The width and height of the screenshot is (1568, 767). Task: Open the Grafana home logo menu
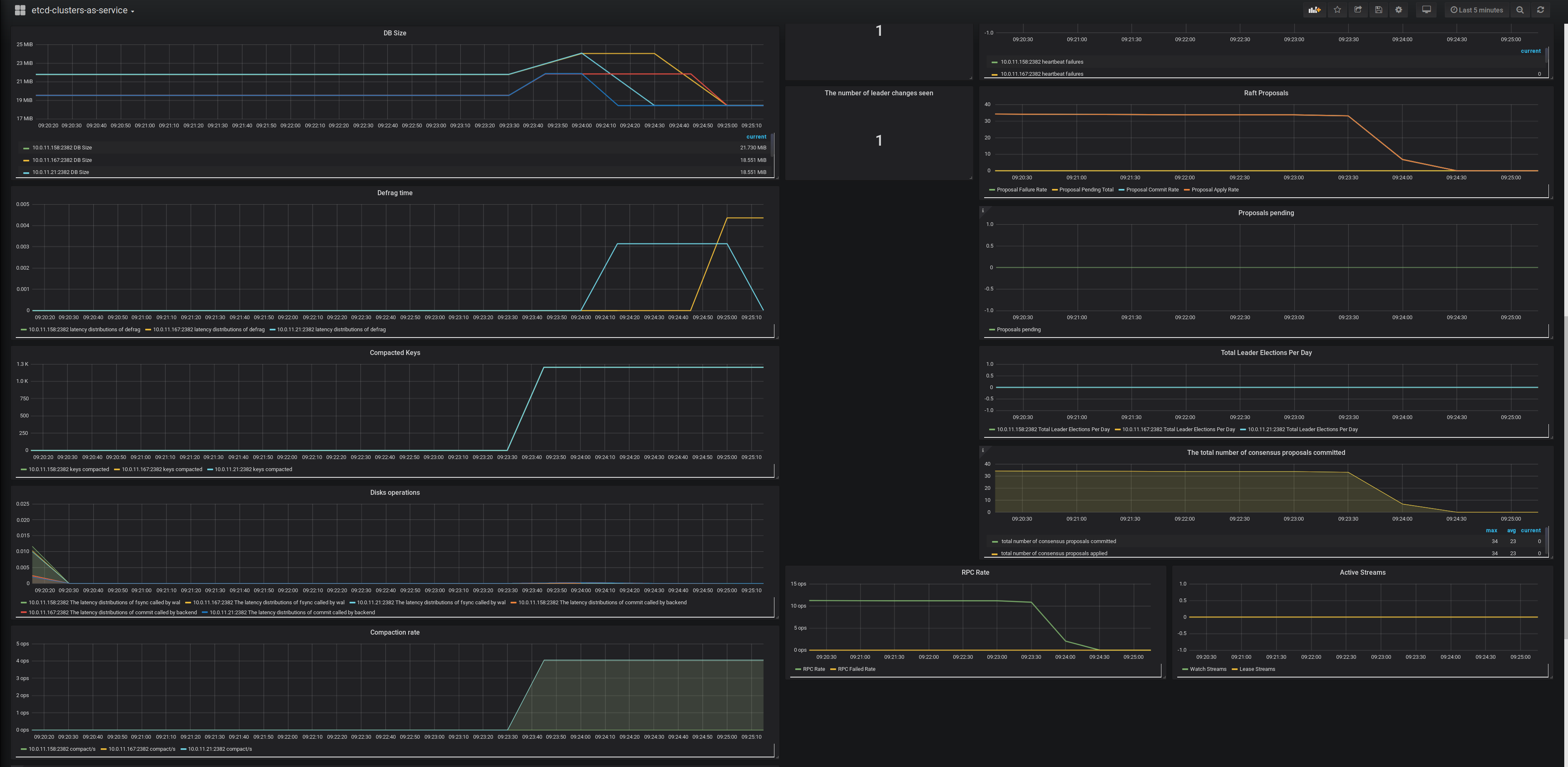20,10
